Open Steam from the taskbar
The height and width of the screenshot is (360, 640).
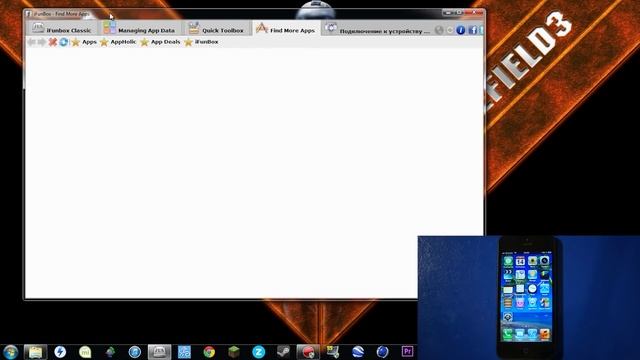(283, 352)
